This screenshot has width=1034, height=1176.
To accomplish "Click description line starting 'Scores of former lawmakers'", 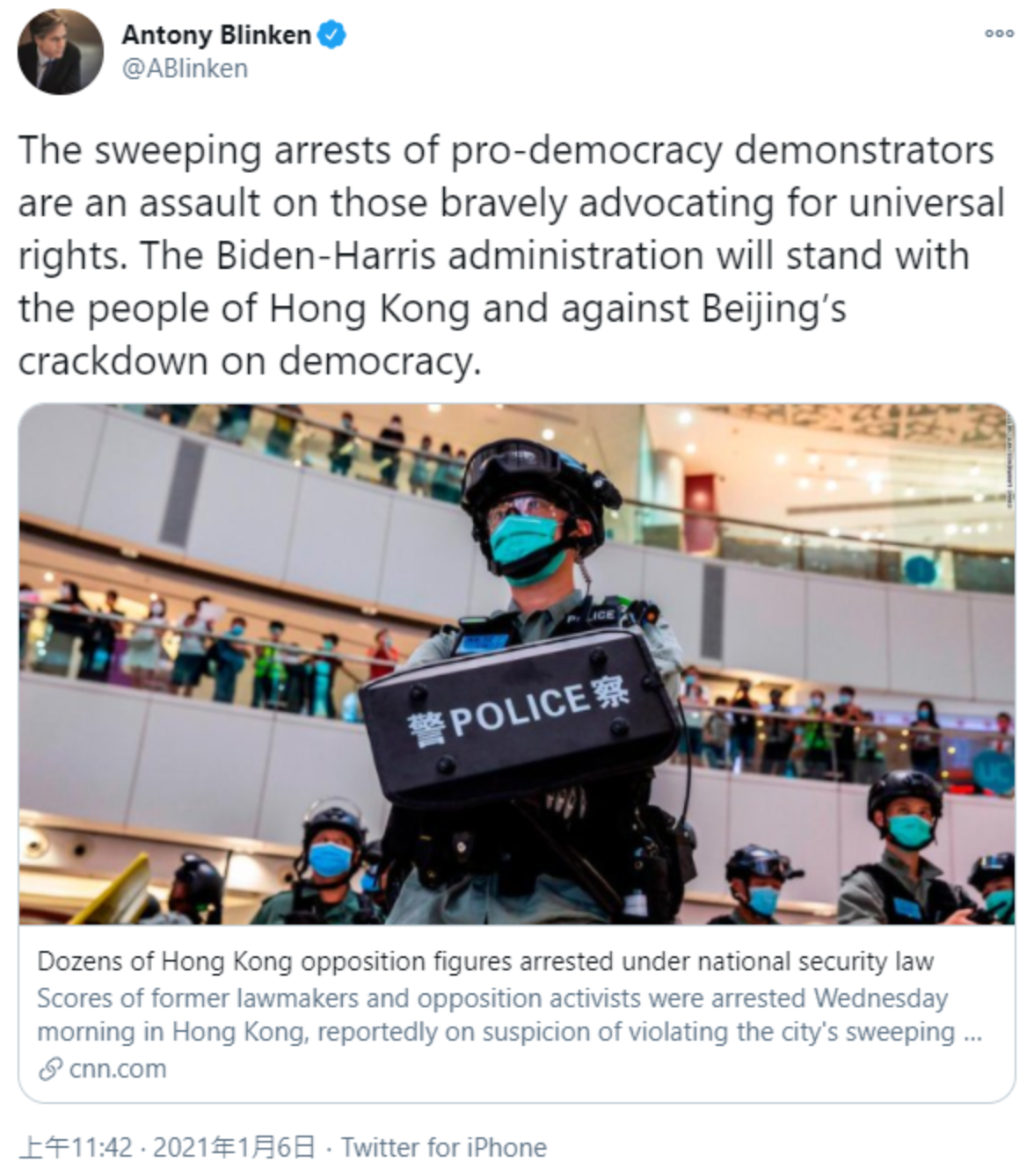I will [492, 998].
